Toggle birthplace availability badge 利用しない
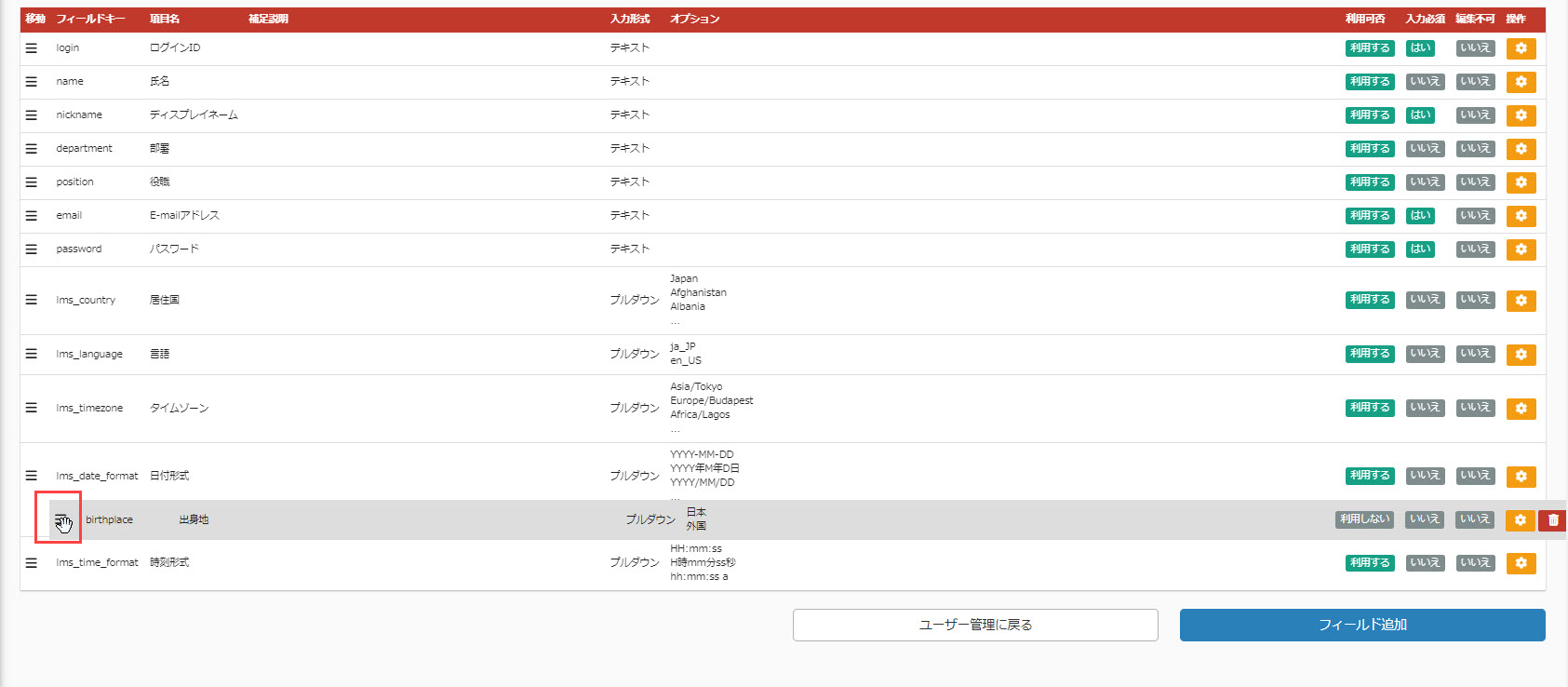The width and height of the screenshot is (1568, 687). pyautogui.click(x=1364, y=519)
